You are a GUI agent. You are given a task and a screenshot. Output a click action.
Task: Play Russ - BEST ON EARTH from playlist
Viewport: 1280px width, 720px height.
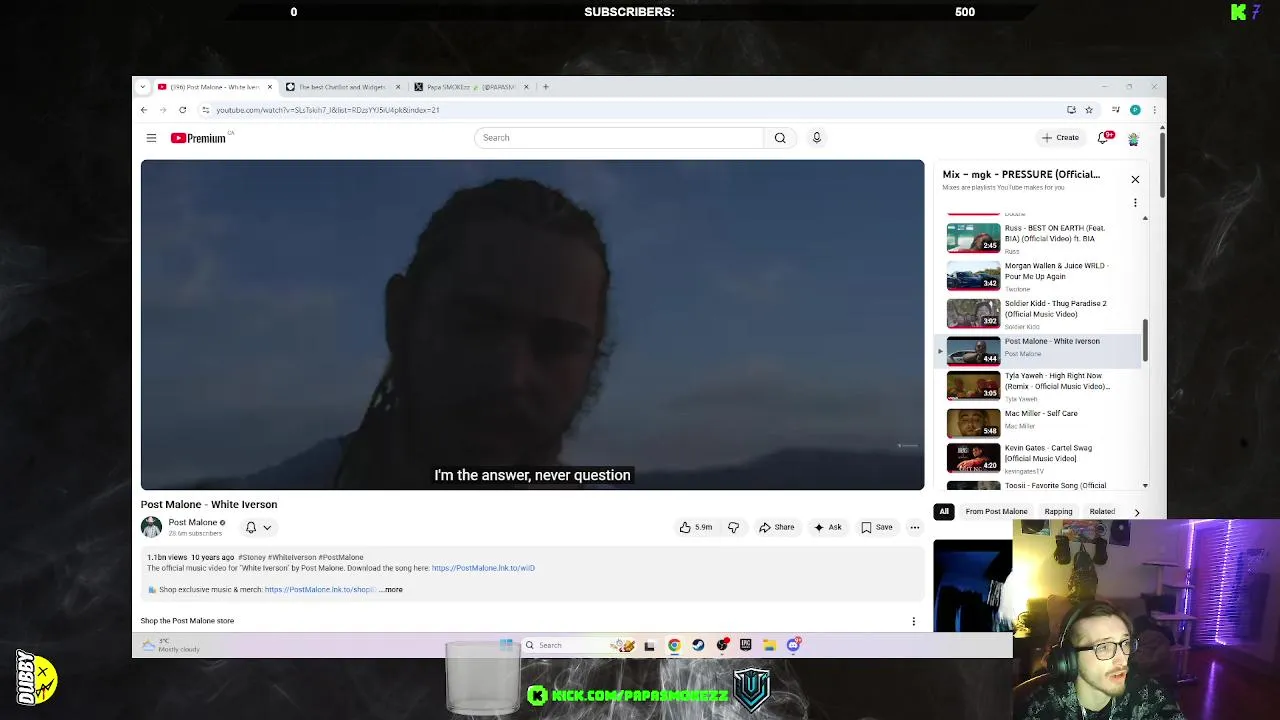point(1040,238)
